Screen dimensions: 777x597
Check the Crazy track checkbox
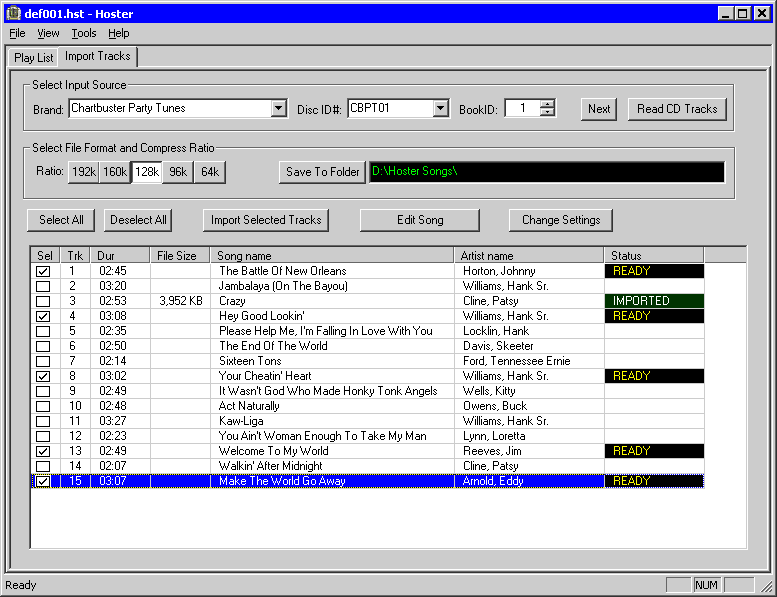click(x=43, y=301)
